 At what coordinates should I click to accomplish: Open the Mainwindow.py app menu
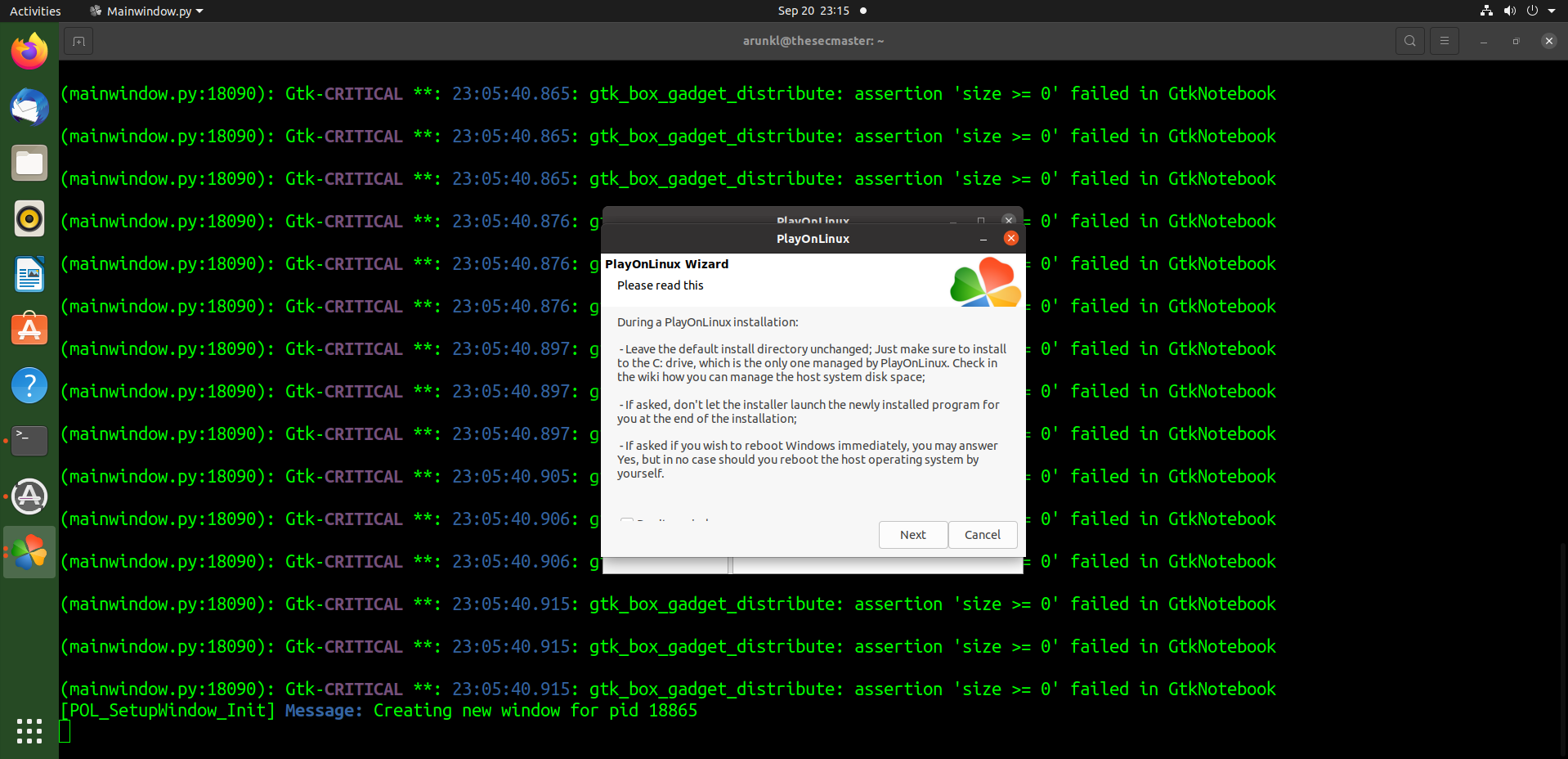point(146,11)
